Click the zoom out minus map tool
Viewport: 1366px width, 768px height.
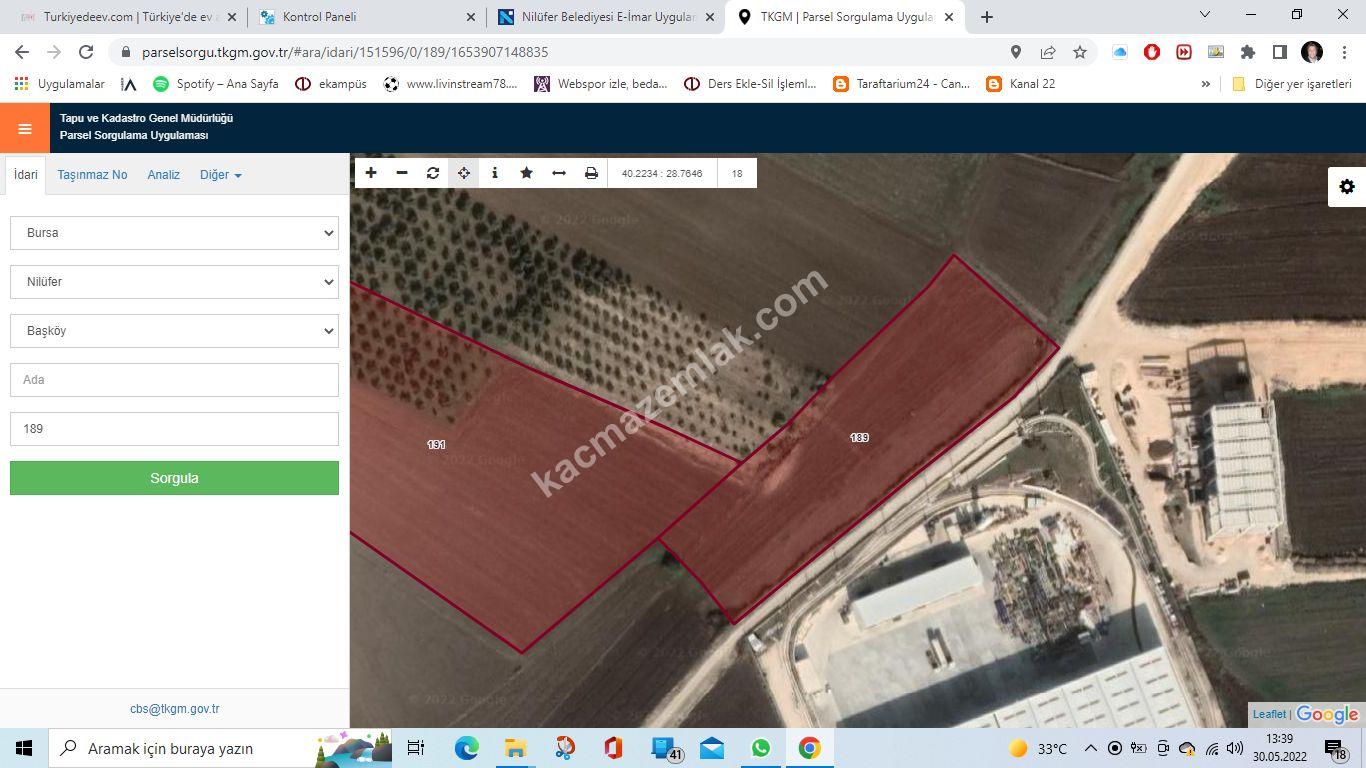click(x=402, y=173)
